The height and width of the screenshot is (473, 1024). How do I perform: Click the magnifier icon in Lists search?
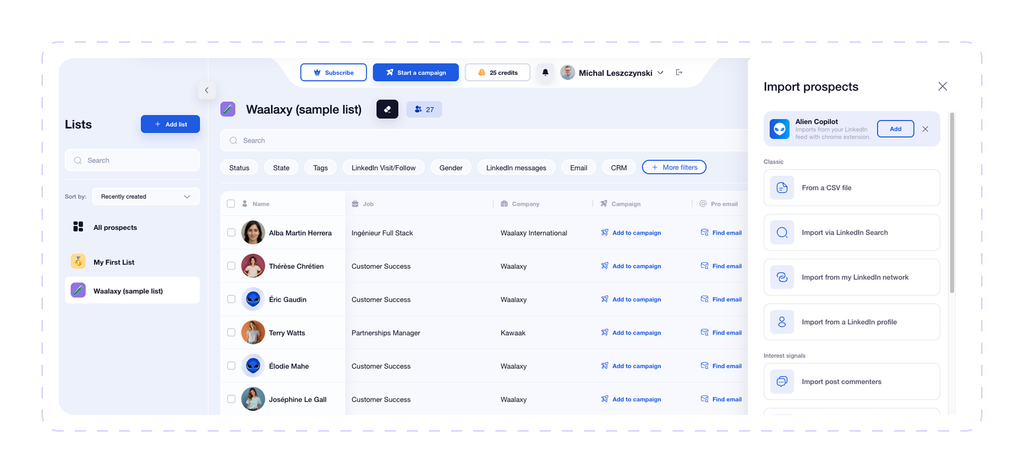tap(78, 160)
